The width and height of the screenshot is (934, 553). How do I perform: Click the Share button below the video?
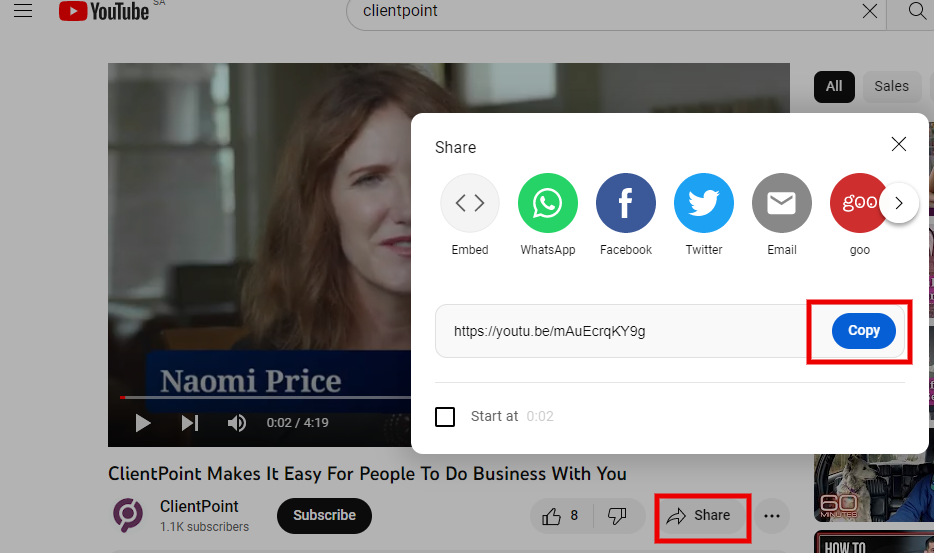pyautogui.click(x=700, y=515)
